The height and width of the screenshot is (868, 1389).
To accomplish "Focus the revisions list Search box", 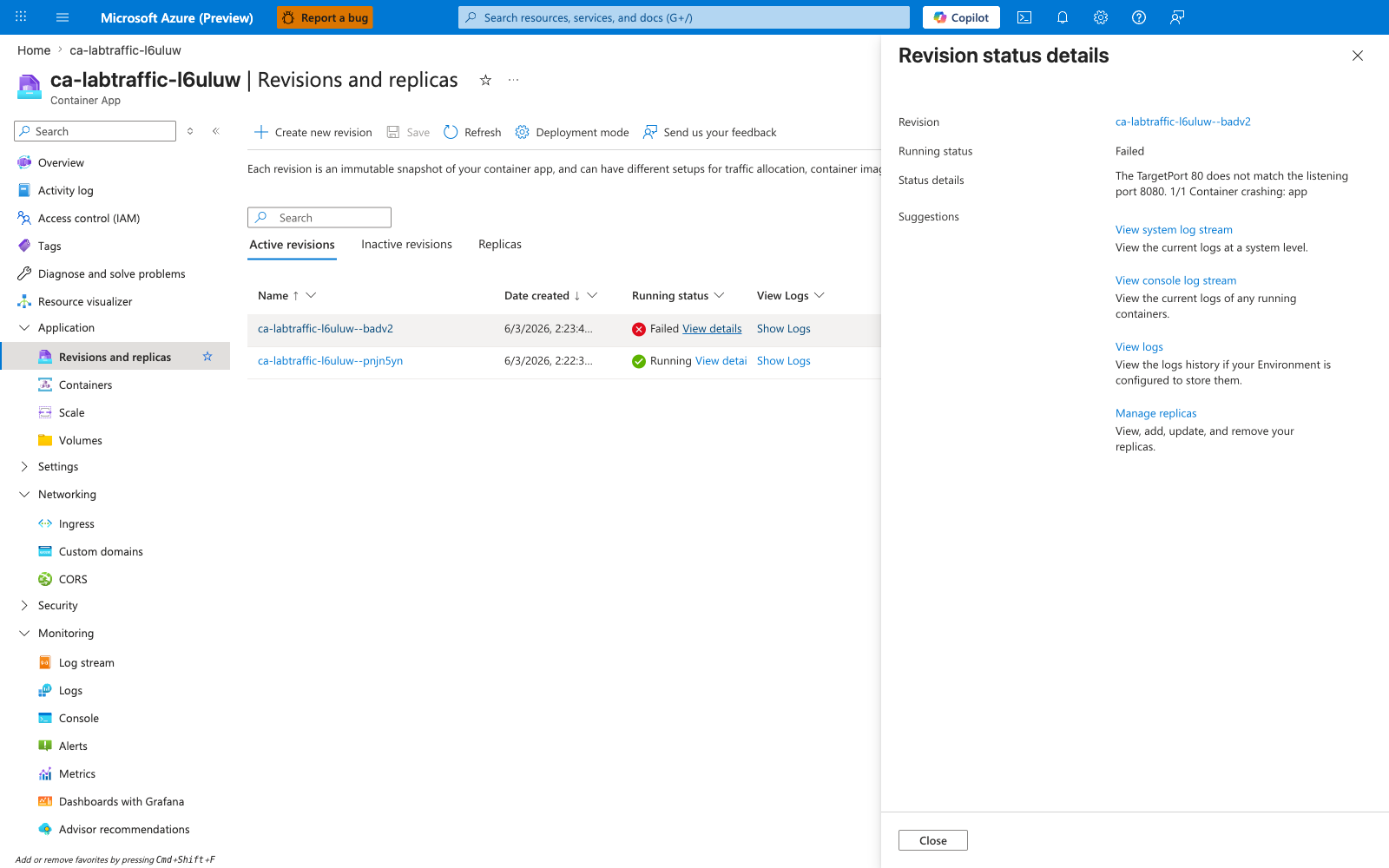I will point(319,217).
